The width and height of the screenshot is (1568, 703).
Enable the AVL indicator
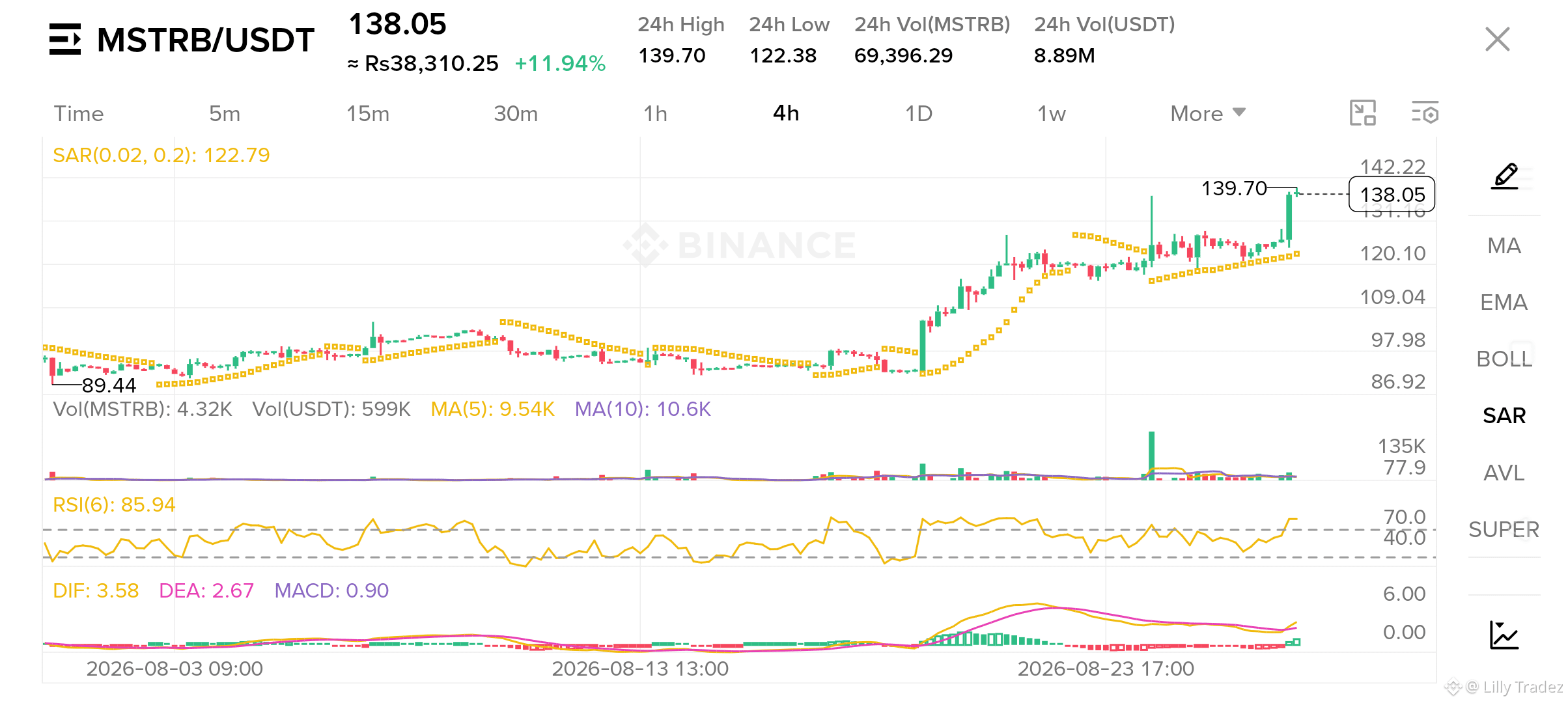(x=1504, y=472)
